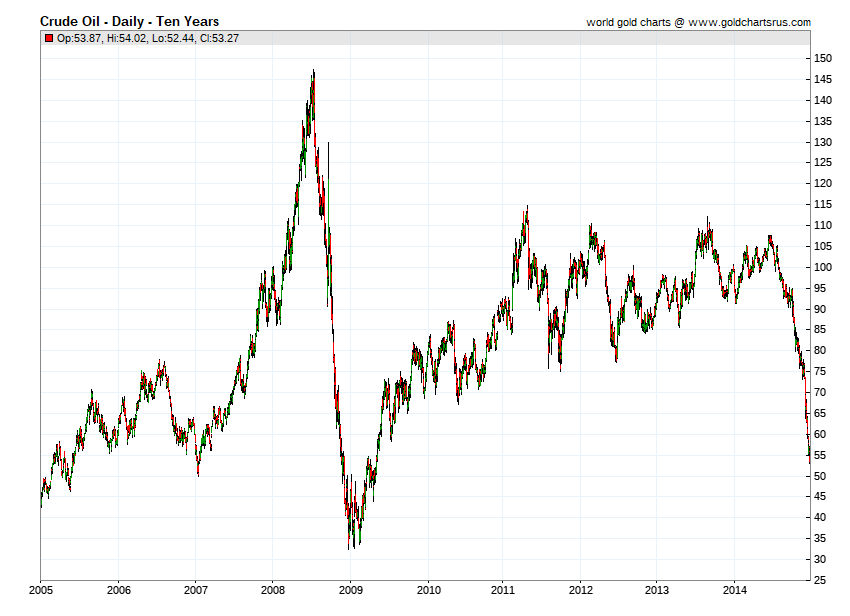The height and width of the screenshot is (616, 850).
Task: Click the 2009 x-axis label
Action: 351,590
